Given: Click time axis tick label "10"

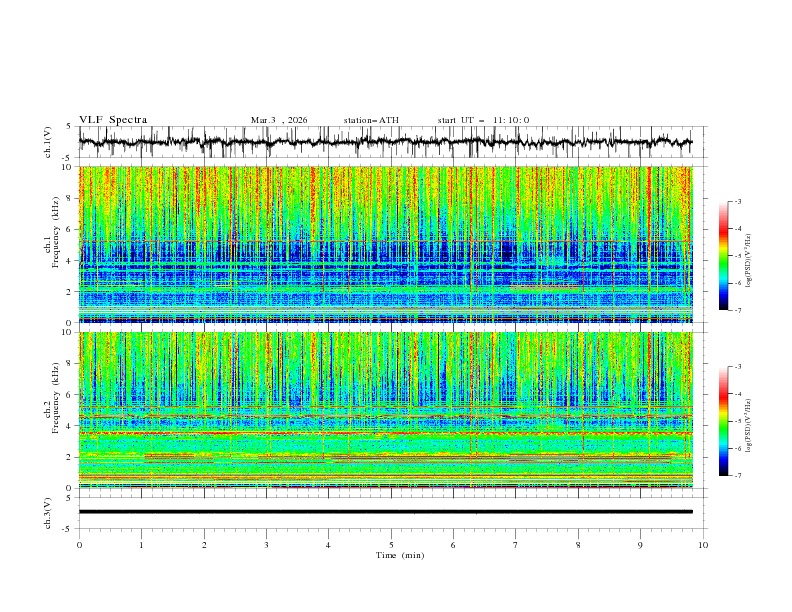Looking at the screenshot, I should click(x=703, y=545).
